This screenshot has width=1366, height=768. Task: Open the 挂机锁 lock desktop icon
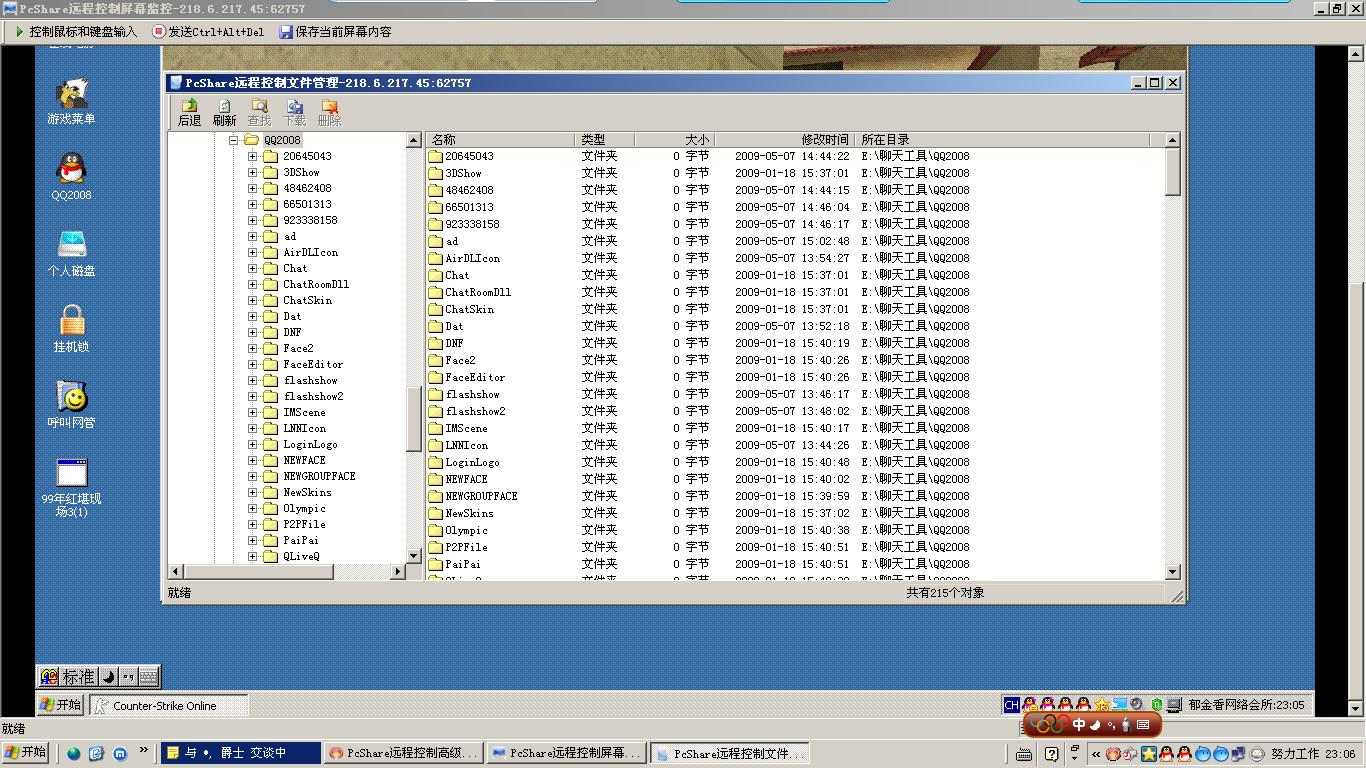coord(71,329)
